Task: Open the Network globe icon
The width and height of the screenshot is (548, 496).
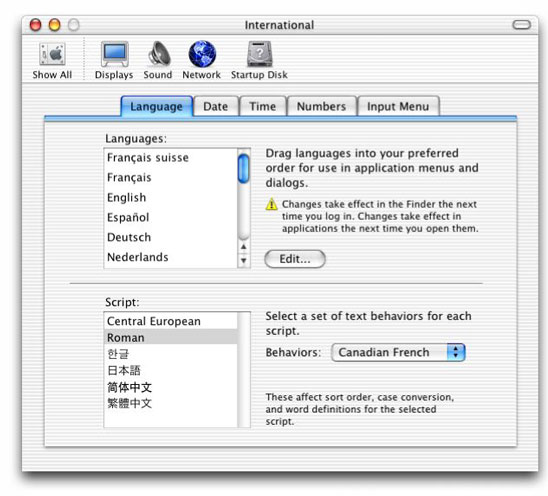Action: (202, 54)
